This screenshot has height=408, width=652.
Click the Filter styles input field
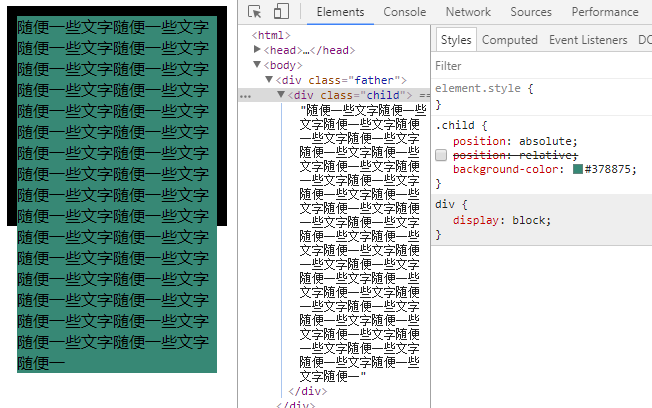pos(540,66)
